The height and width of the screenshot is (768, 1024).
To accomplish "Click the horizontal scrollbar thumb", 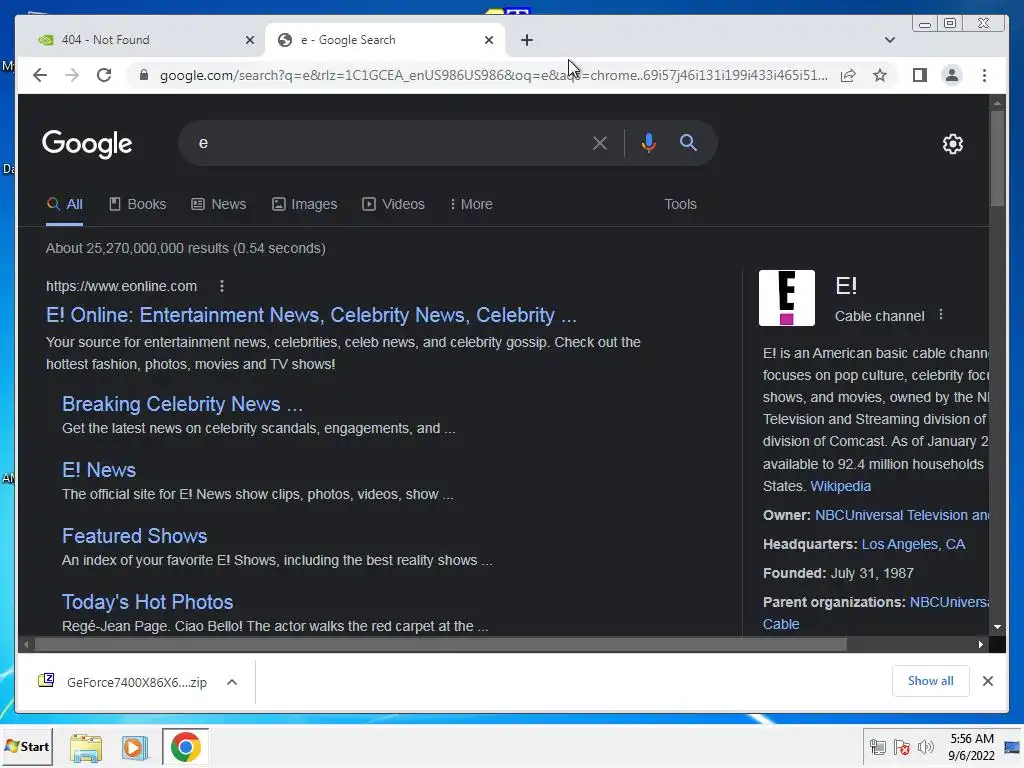I will coord(441,645).
